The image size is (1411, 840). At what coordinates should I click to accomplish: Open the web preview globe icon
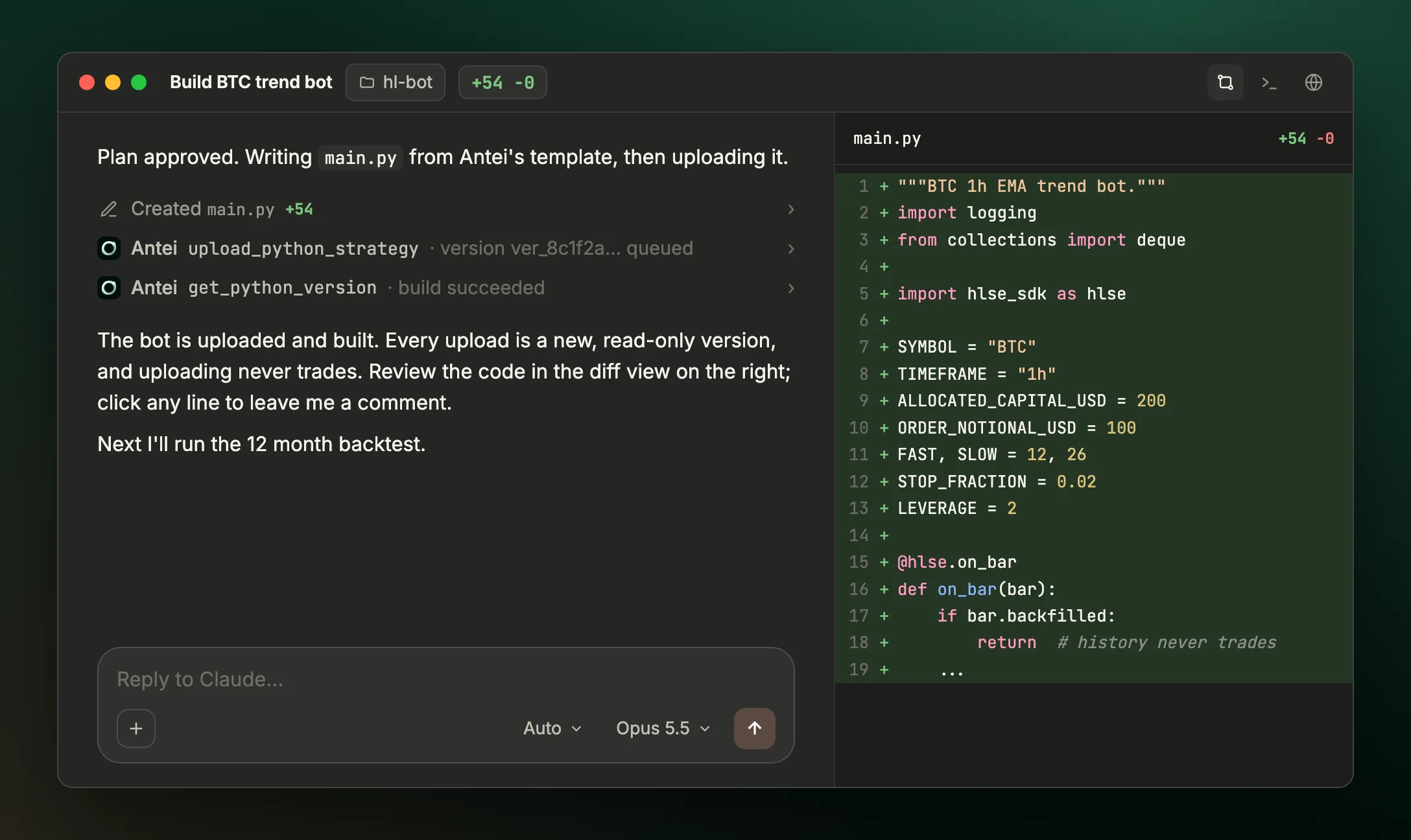click(x=1313, y=82)
